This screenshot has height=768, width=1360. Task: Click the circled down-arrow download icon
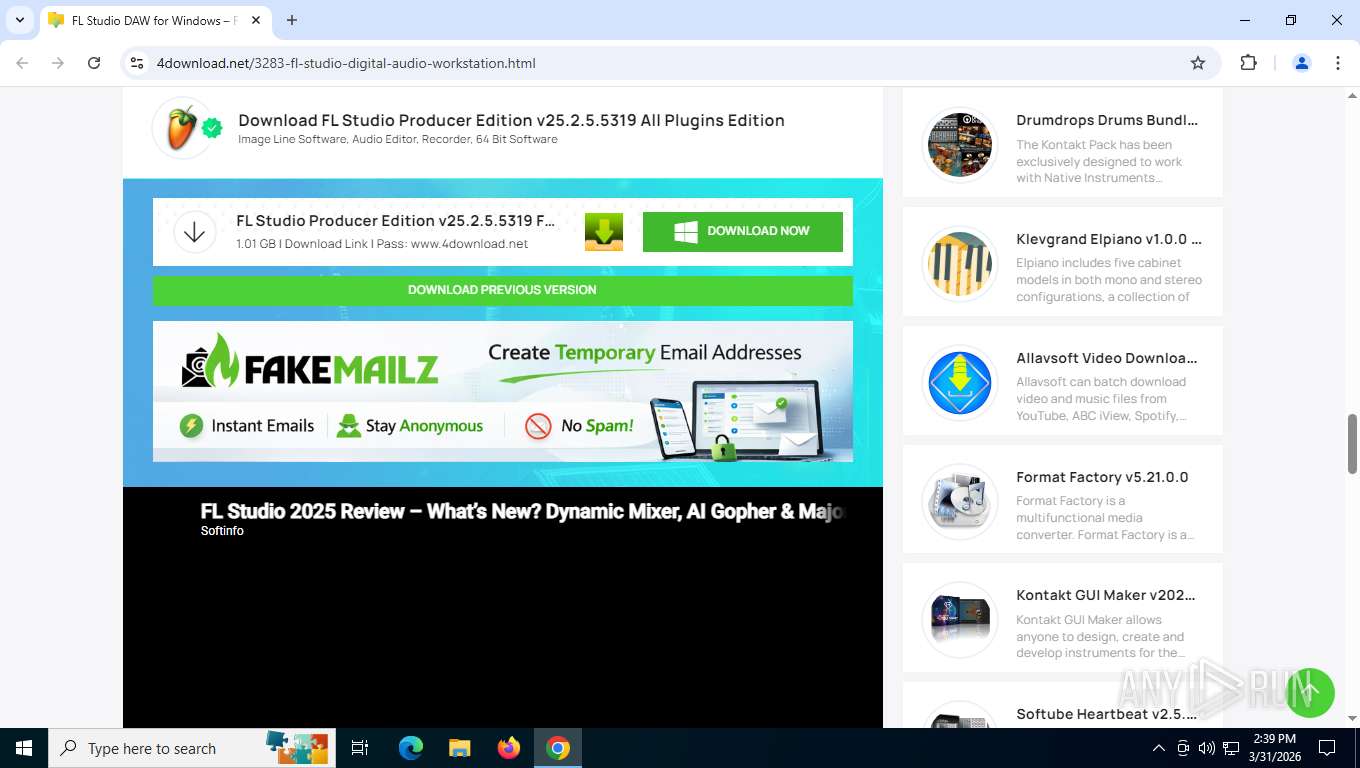click(195, 232)
